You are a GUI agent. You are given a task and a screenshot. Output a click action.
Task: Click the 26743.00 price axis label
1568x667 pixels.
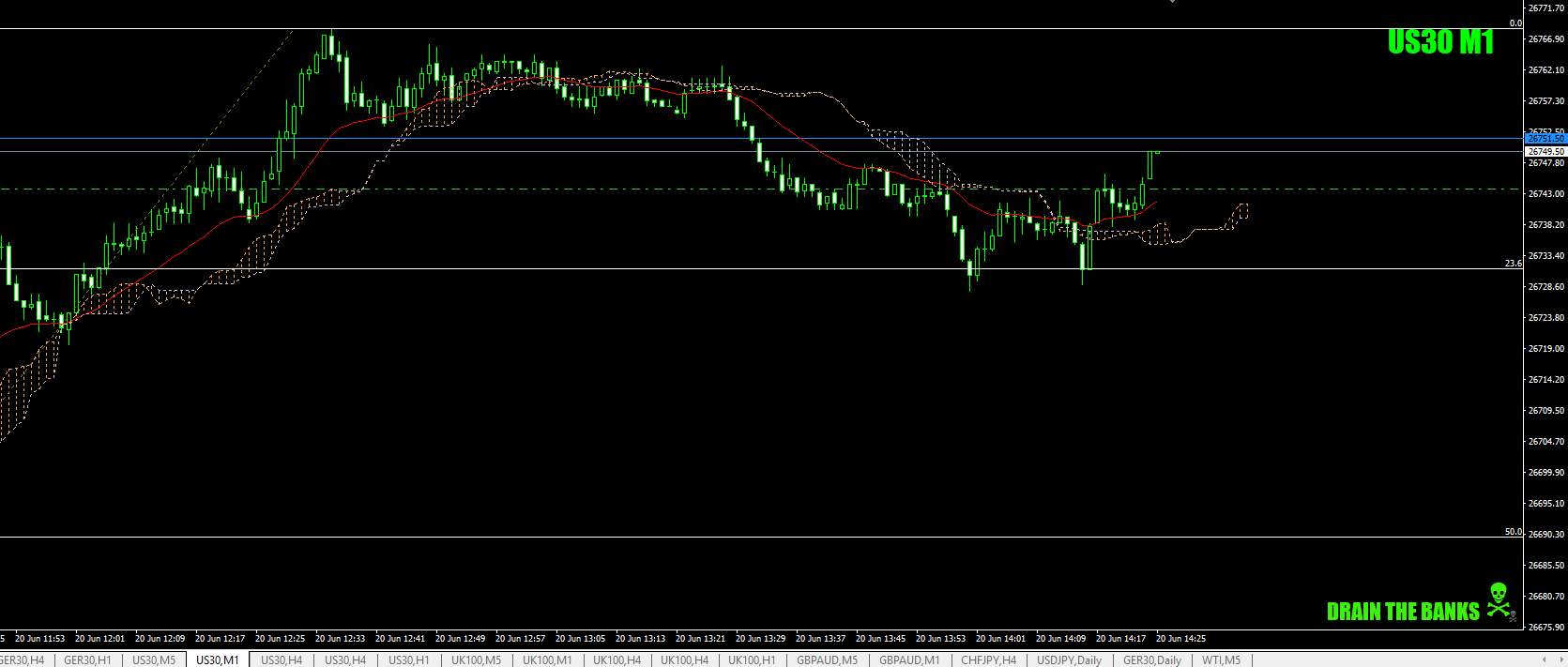point(1546,194)
